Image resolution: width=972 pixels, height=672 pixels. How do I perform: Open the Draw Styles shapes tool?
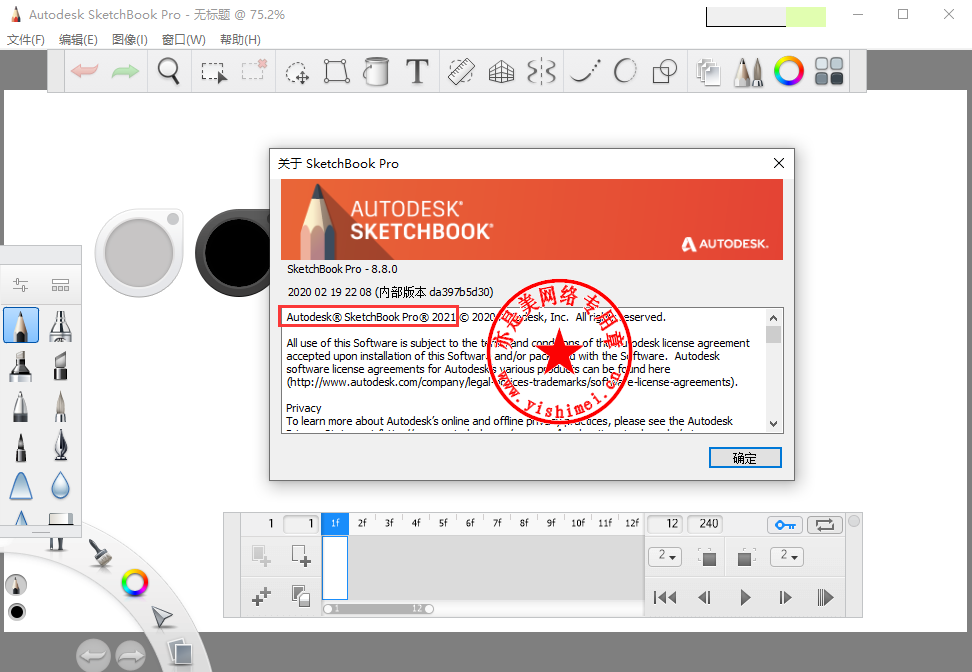[x=665, y=71]
